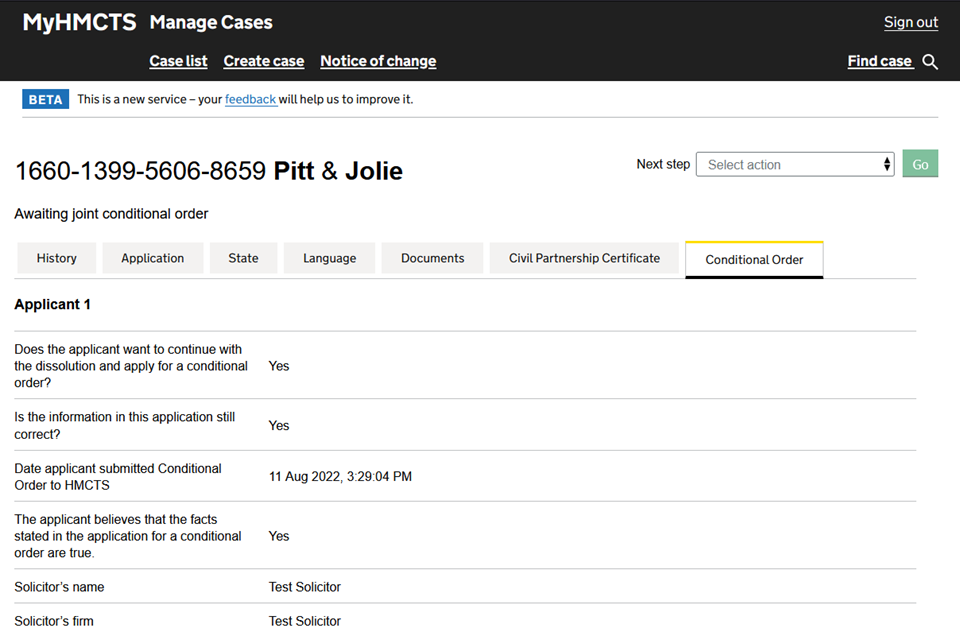The width and height of the screenshot is (960, 640).
Task: Click the Select action dropdown arrows
Action: point(887,165)
